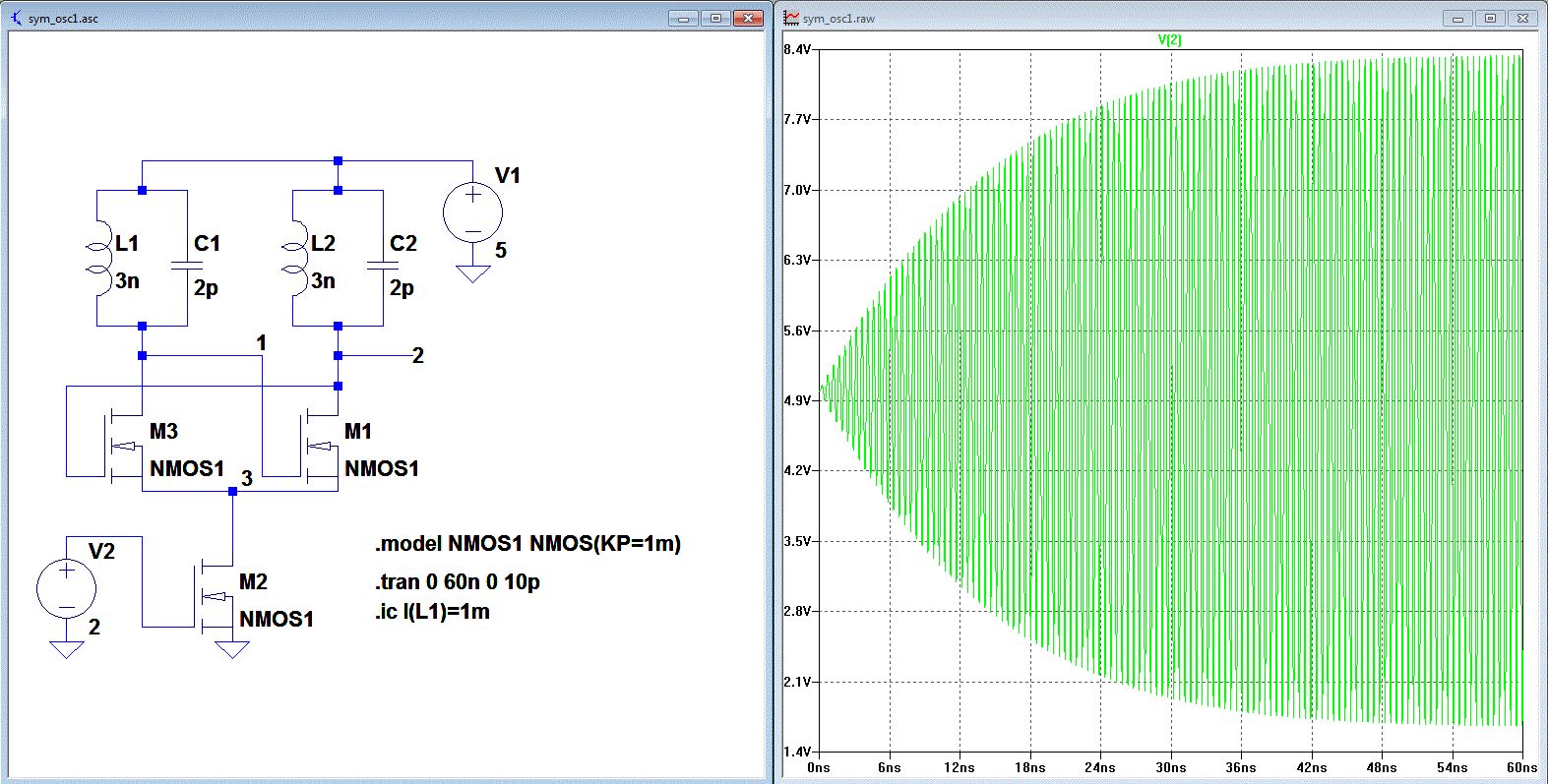Click the .tran 0 60n 0 10p directive
Viewport: 1548px width, 784px height.
coord(457,582)
